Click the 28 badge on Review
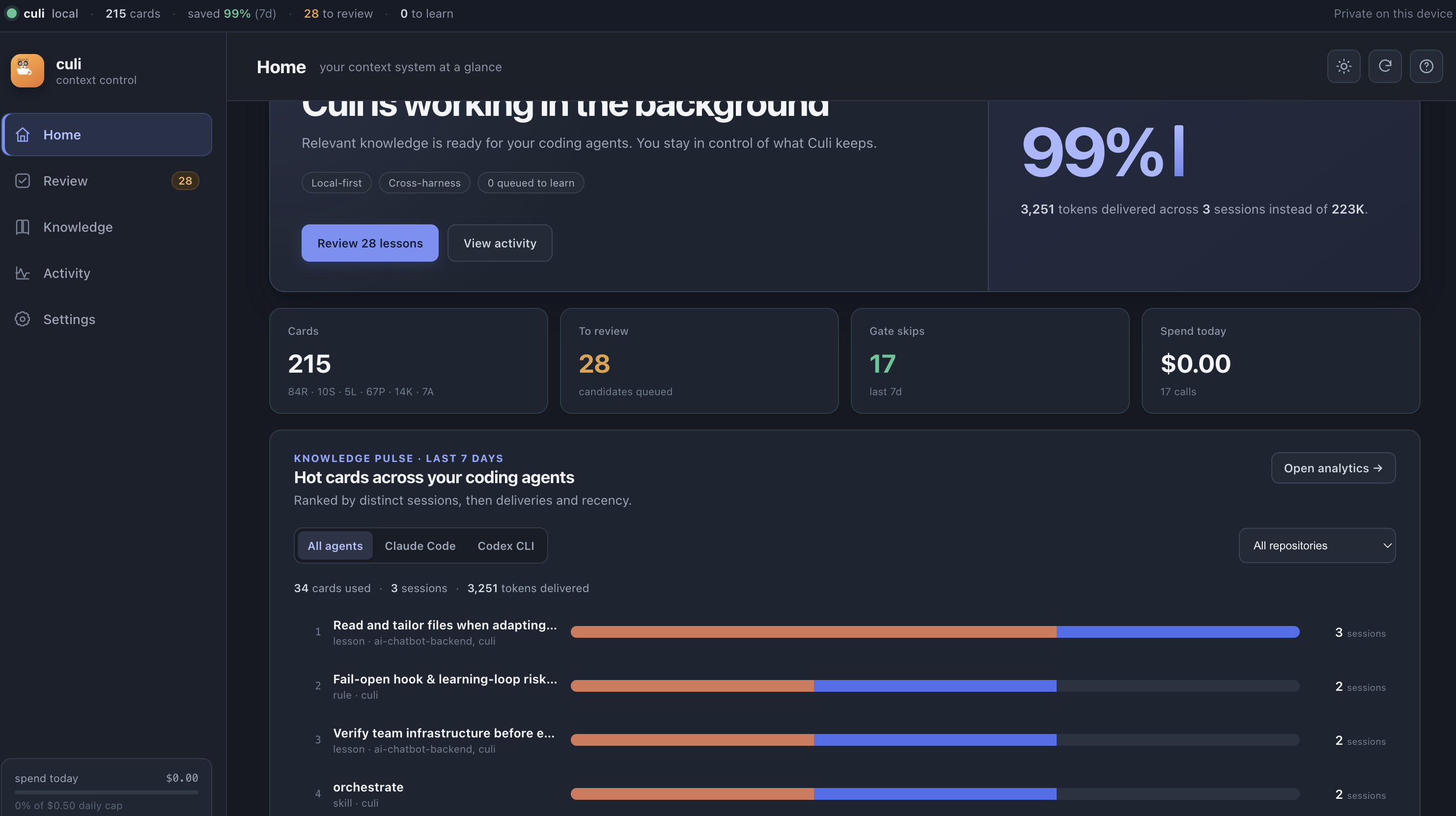 pos(185,181)
